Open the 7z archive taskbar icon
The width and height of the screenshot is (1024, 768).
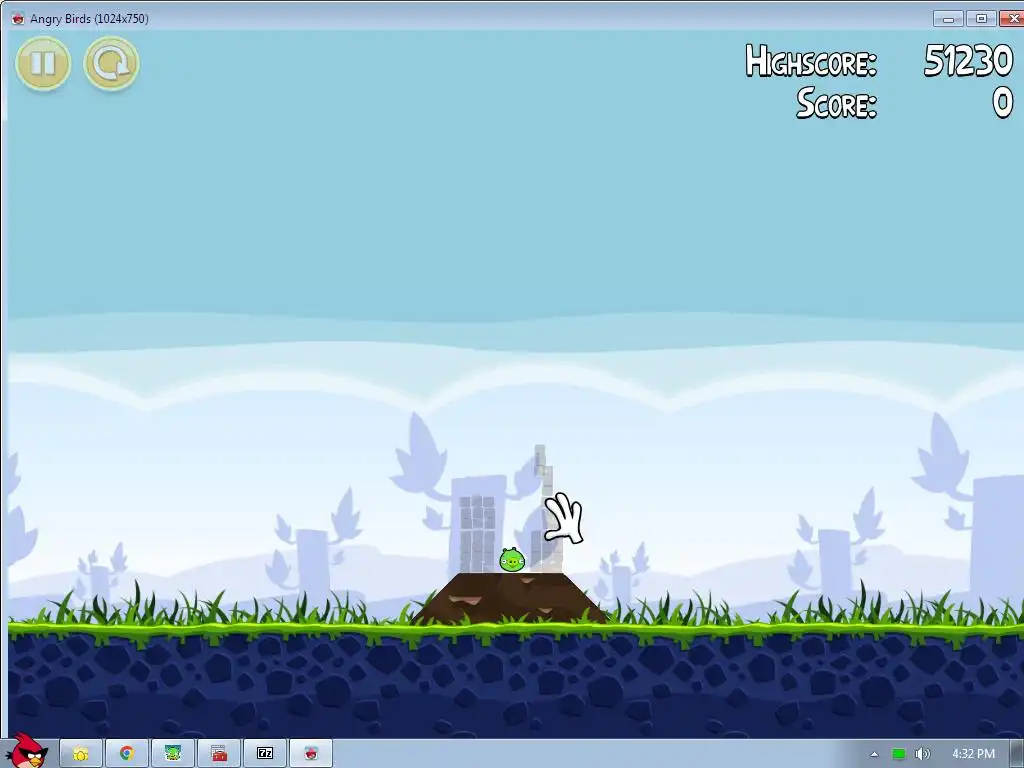point(265,753)
